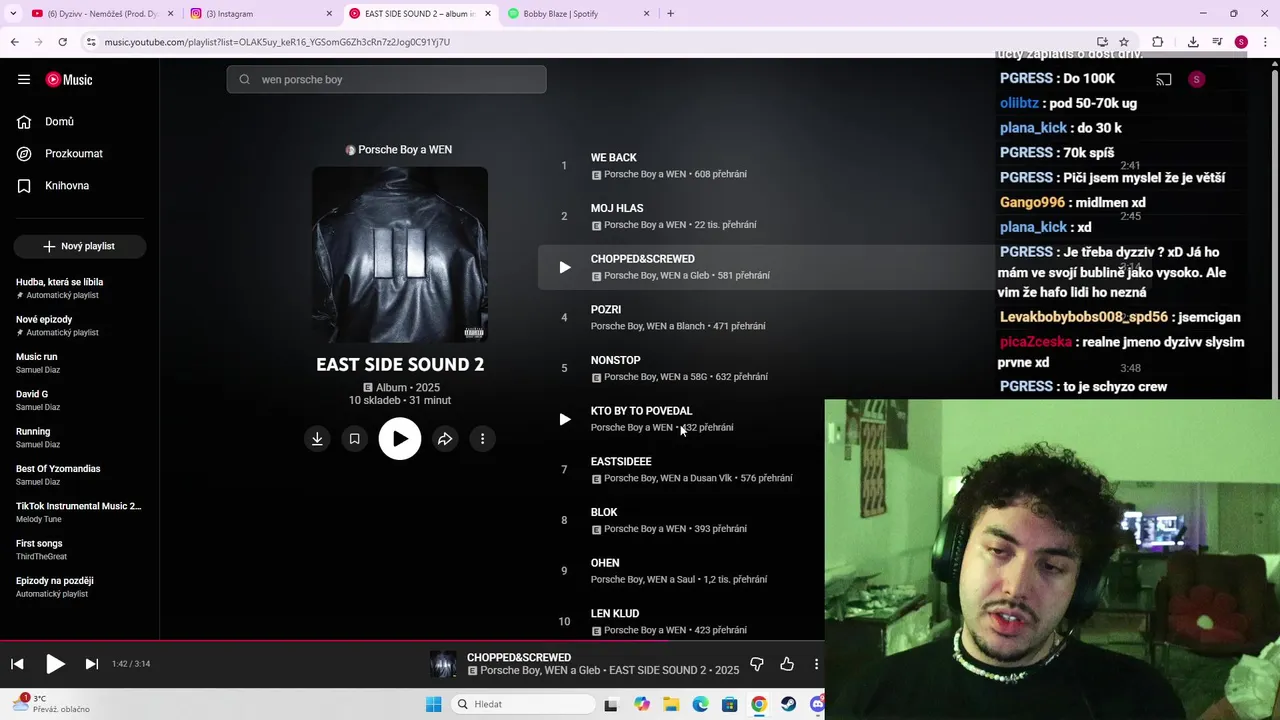This screenshot has height=720, width=1280.
Task: Open Microsoft Edge from taskbar
Action: pos(700,704)
